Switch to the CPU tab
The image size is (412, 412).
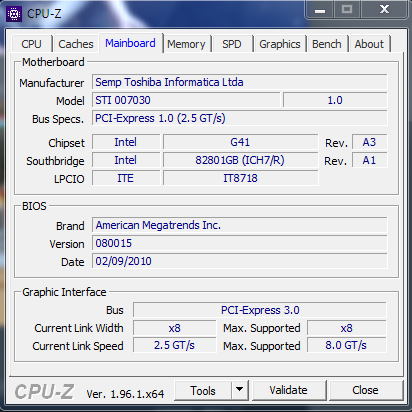(32, 44)
